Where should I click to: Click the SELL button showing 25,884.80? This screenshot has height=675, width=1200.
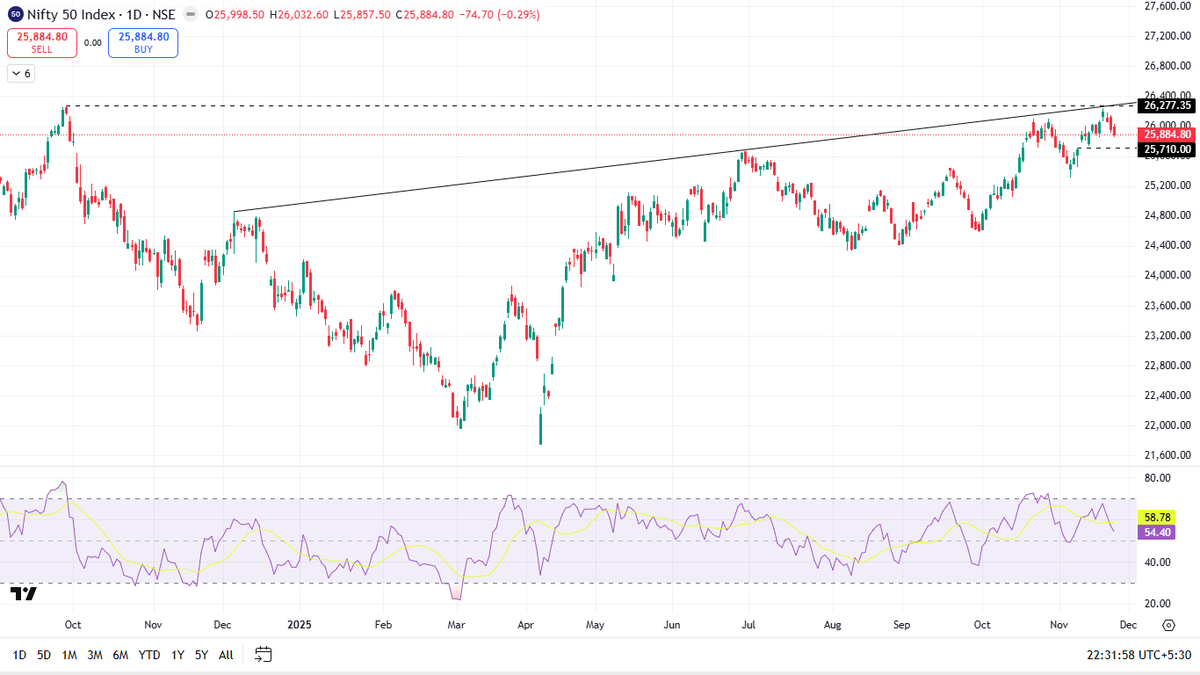41,41
